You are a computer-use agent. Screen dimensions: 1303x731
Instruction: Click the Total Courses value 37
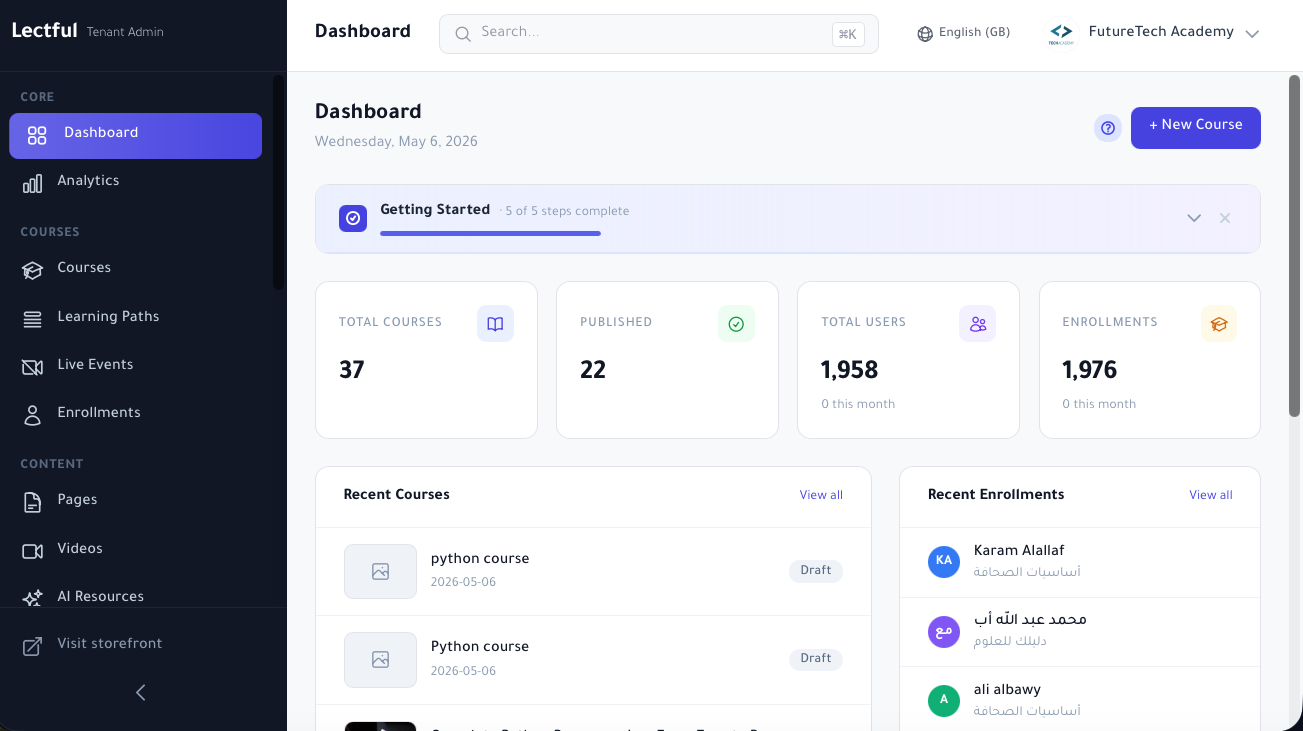pyautogui.click(x=352, y=371)
